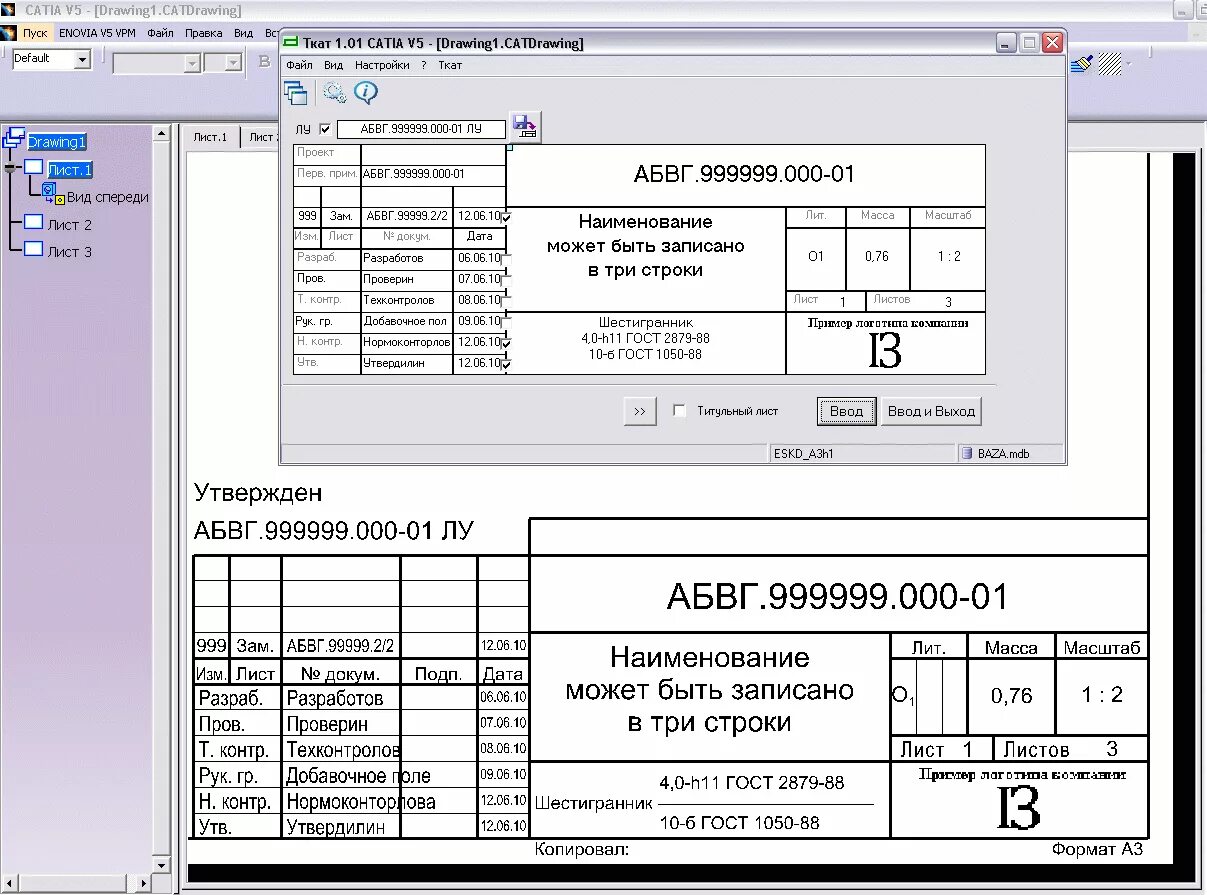Toggle checkbox next to date 12.06.10 in Зам. row
Image resolution: width=1207 pixels, height=895 pixels.
click(x=507, y=216)
